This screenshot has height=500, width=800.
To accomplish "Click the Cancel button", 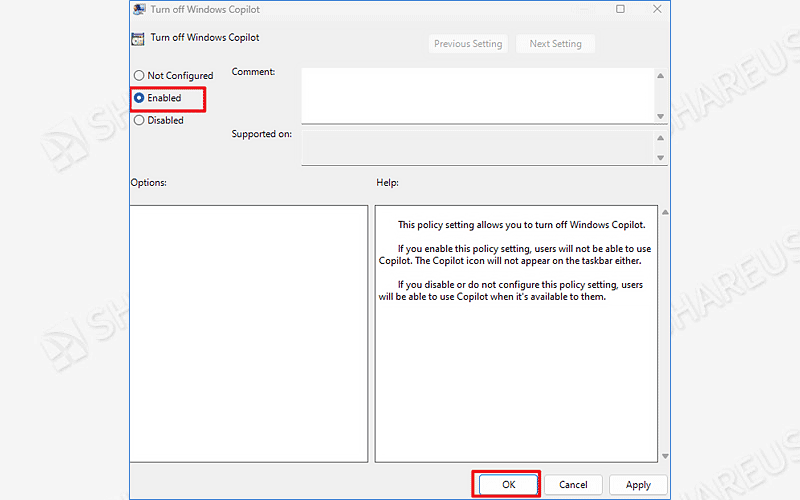I will [573, 485].
